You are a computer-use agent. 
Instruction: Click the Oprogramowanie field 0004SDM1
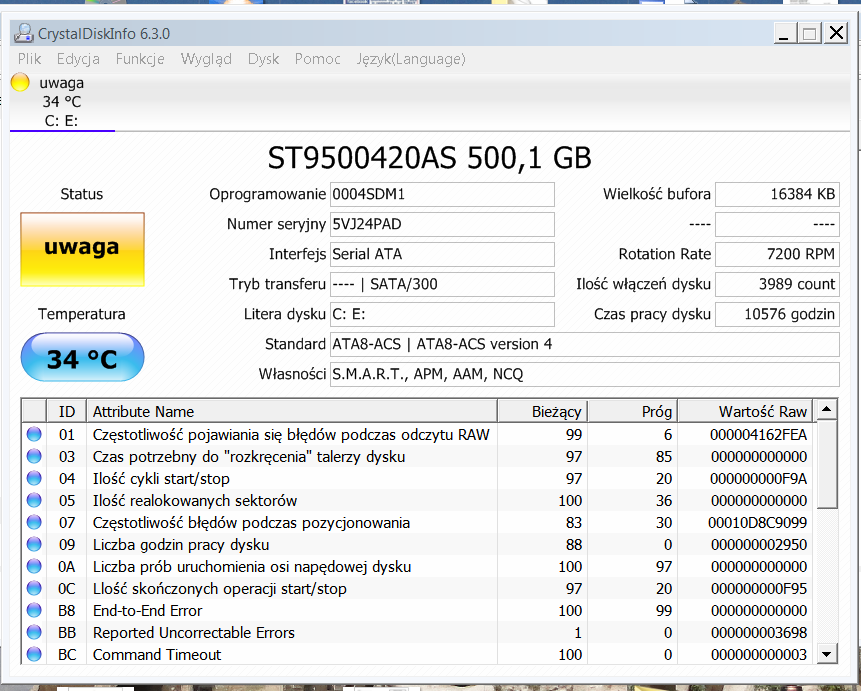[x=442, y=194]
